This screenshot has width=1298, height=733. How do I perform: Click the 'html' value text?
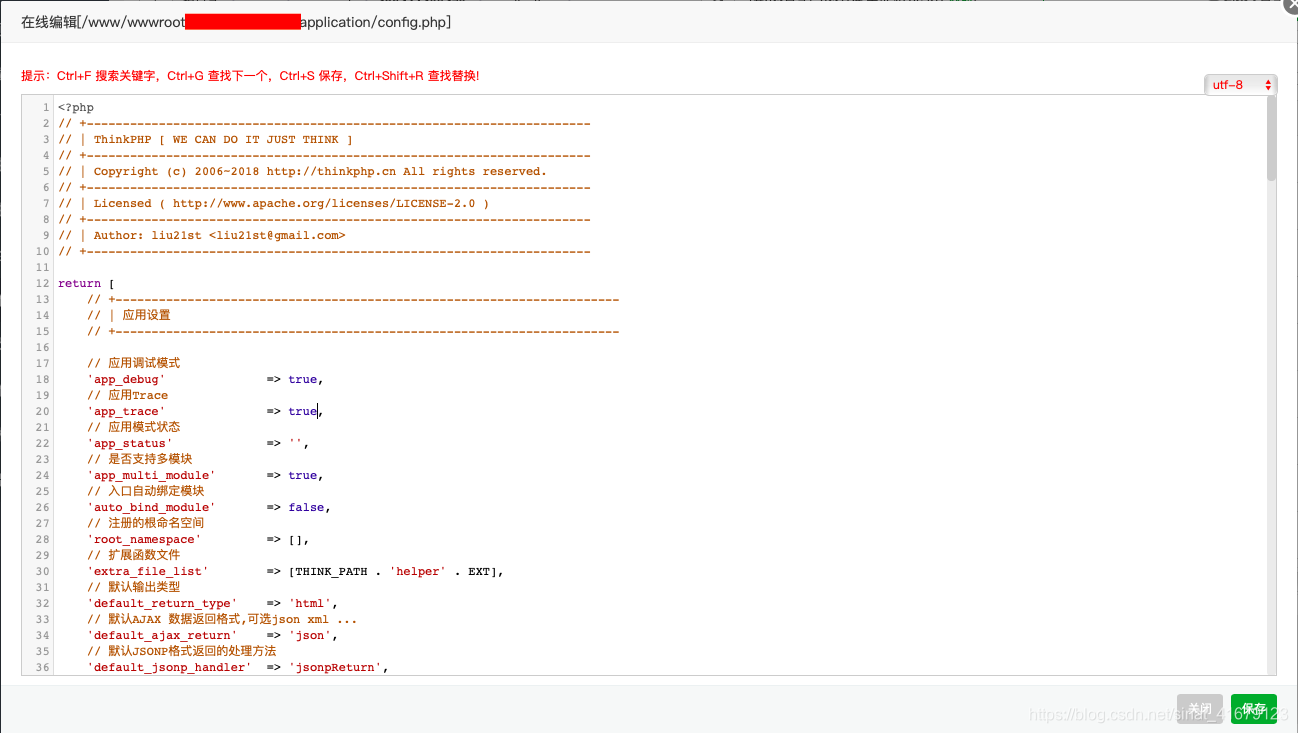click(x=310, y=603)
